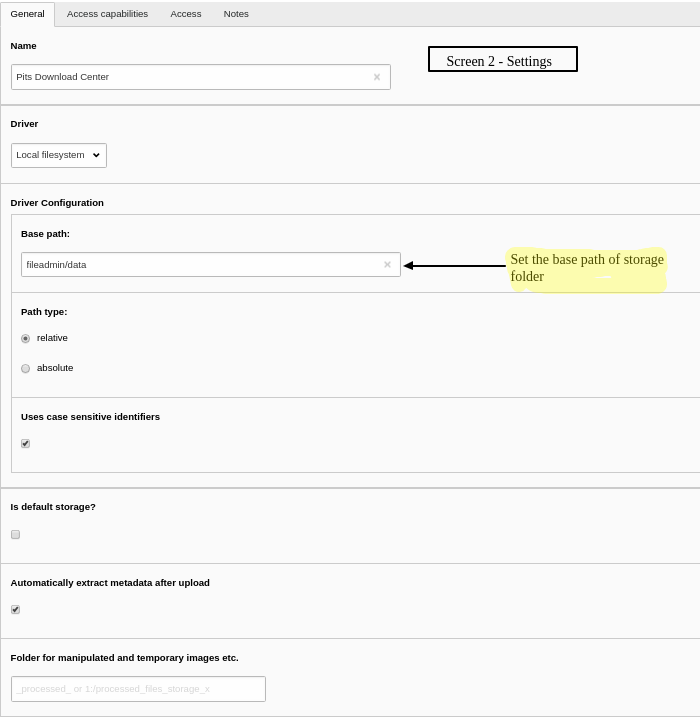
Task: Open the Access capabilities tab
Action: pos(107,14)
